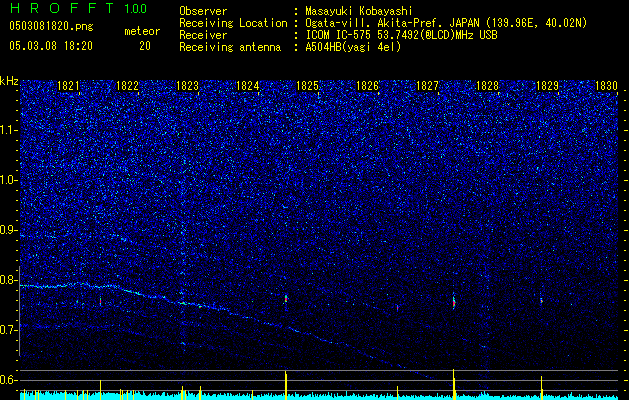629x400 pixels.
Task: Click the 0.9 kHz frequency label
Action: coord(9,230)
